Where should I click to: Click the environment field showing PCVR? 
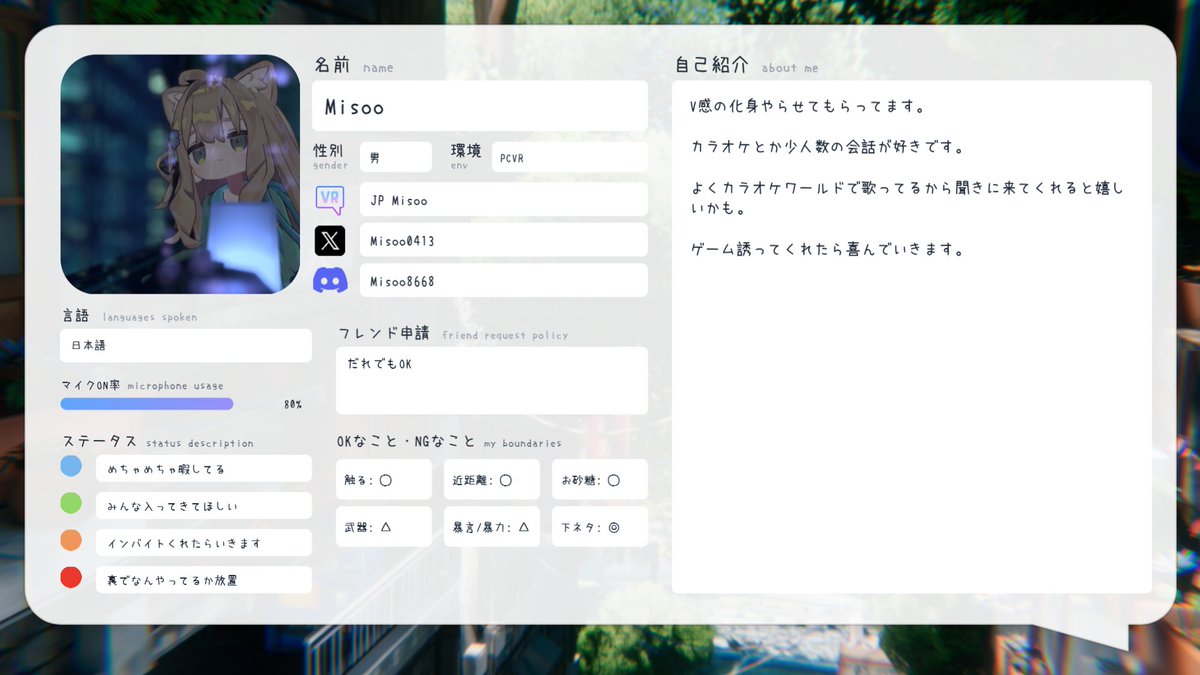[570, 157]
